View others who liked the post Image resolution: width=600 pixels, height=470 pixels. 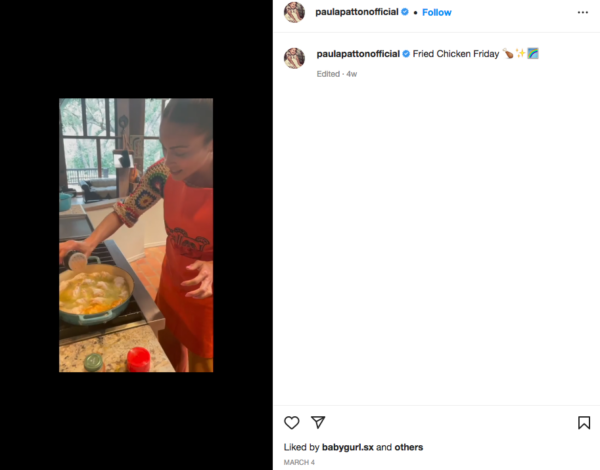click(x=409, y=447)
